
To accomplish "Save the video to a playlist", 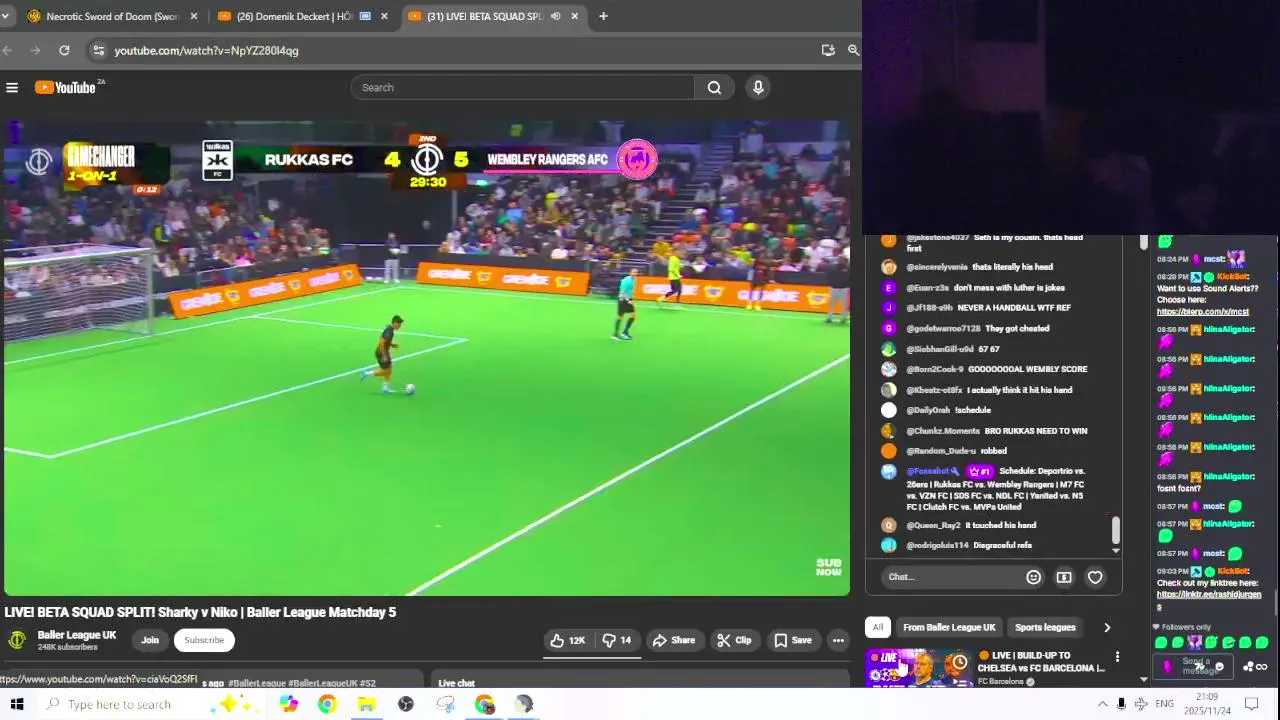I will (792, 640).
